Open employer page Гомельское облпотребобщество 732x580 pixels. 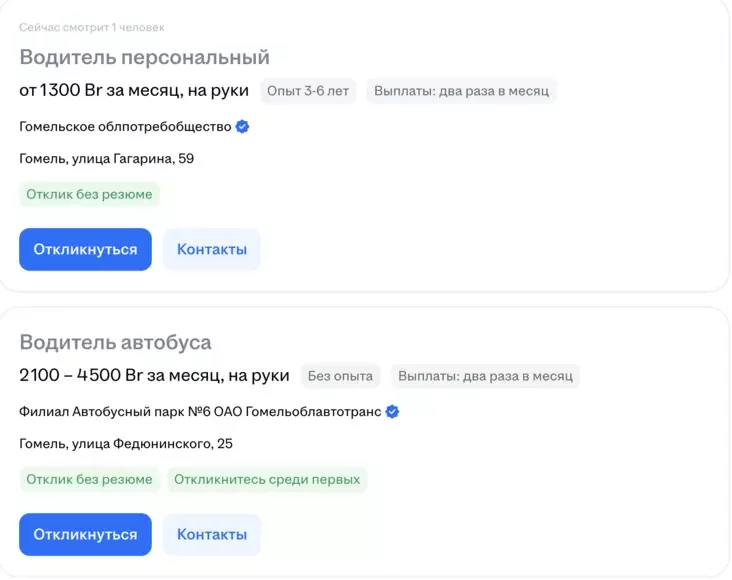125,127
